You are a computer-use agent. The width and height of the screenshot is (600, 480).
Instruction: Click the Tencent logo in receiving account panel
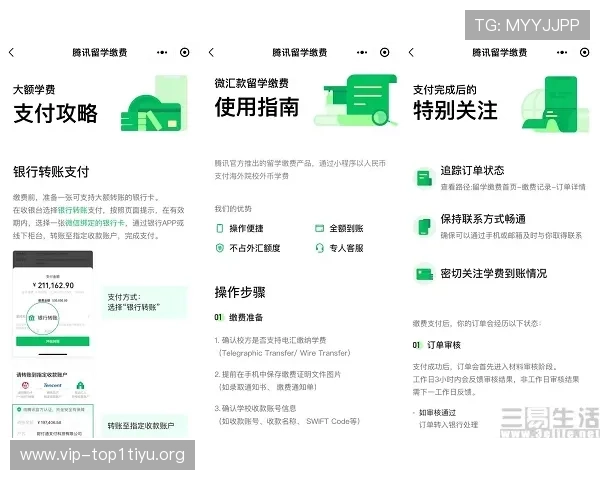tap(52, 385)
